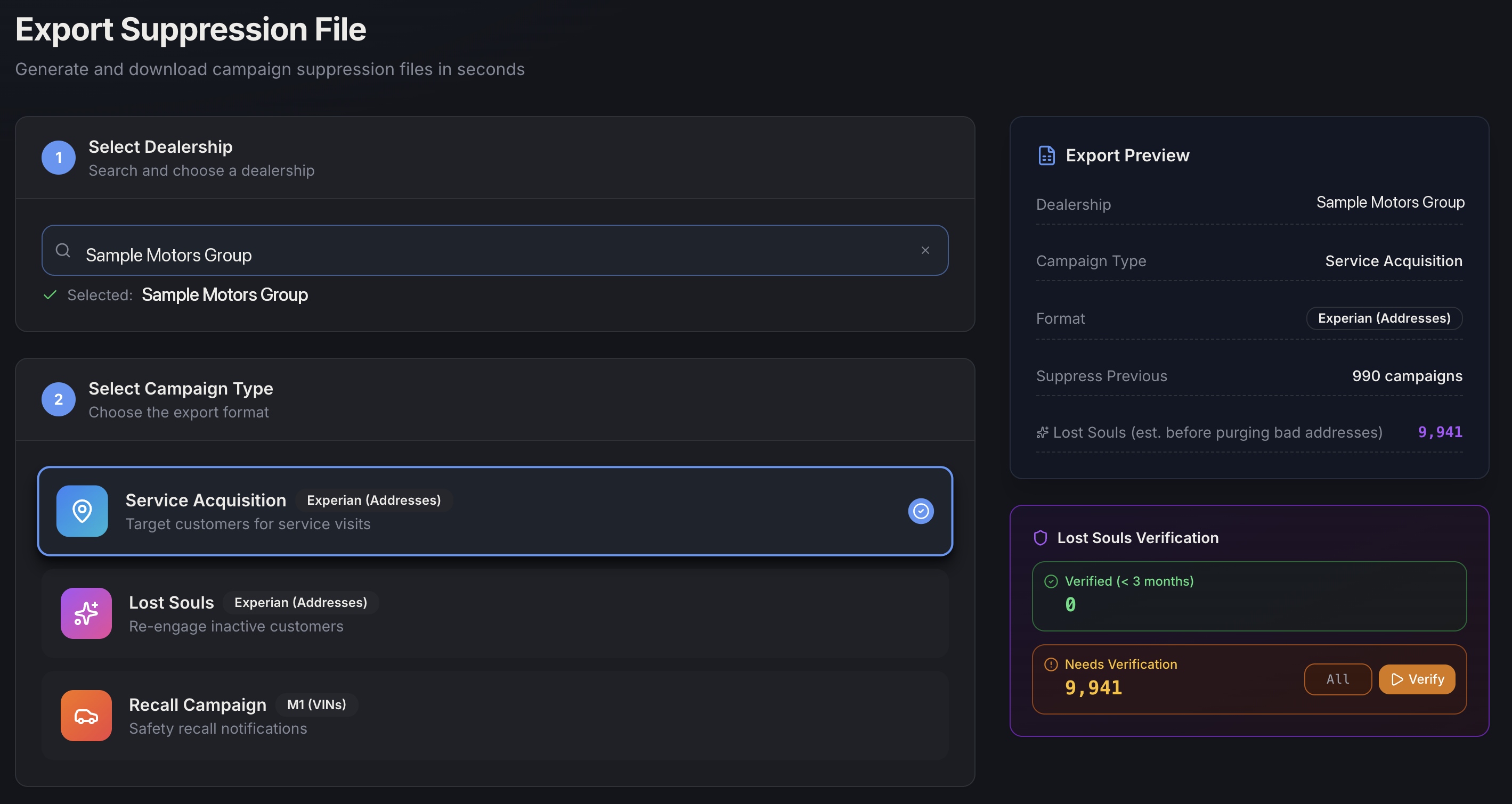The height and width of the screenshot is (804, 1512).
Task: Click the Needs Verification warning icon
Action: [x=1051, y=664]
